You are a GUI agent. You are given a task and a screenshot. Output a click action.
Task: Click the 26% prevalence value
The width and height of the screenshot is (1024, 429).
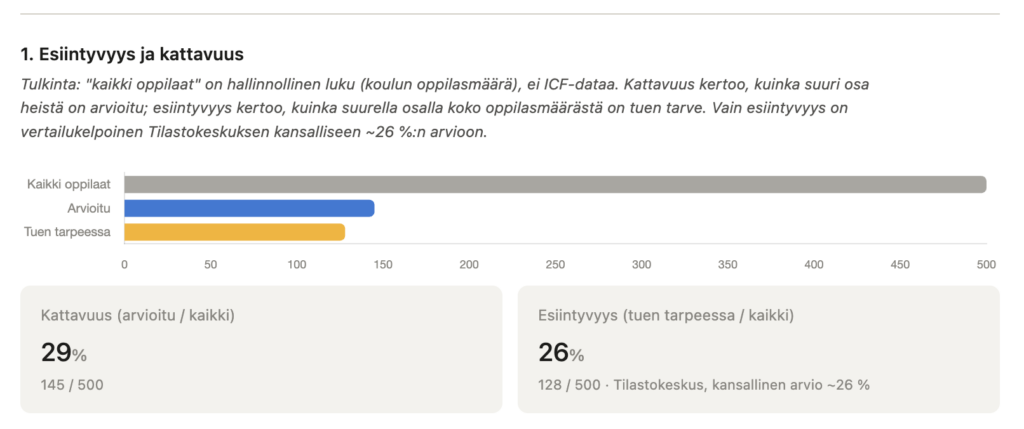tap(561, 353)
